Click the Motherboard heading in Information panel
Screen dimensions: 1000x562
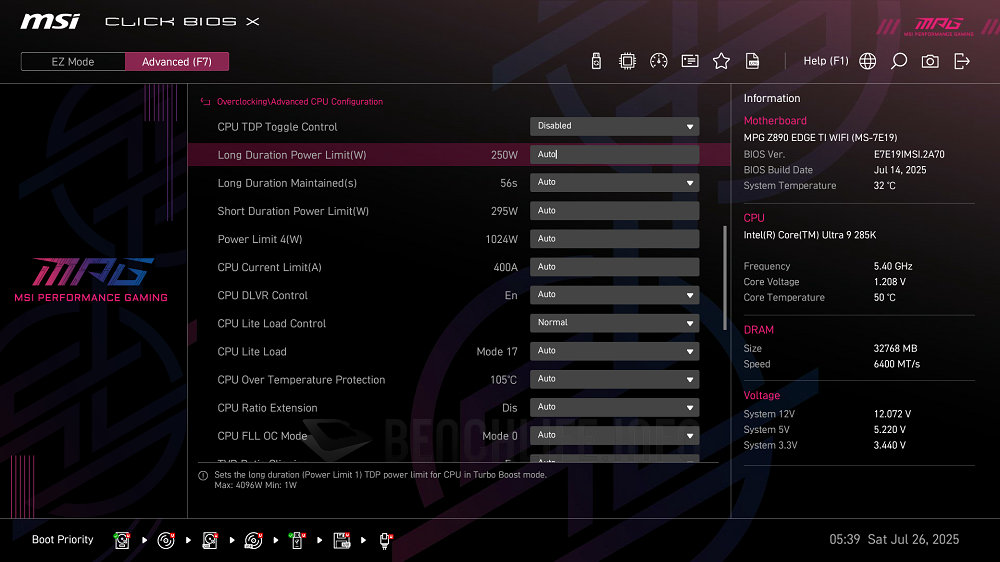pyautogui.click(x=775, y=121)
